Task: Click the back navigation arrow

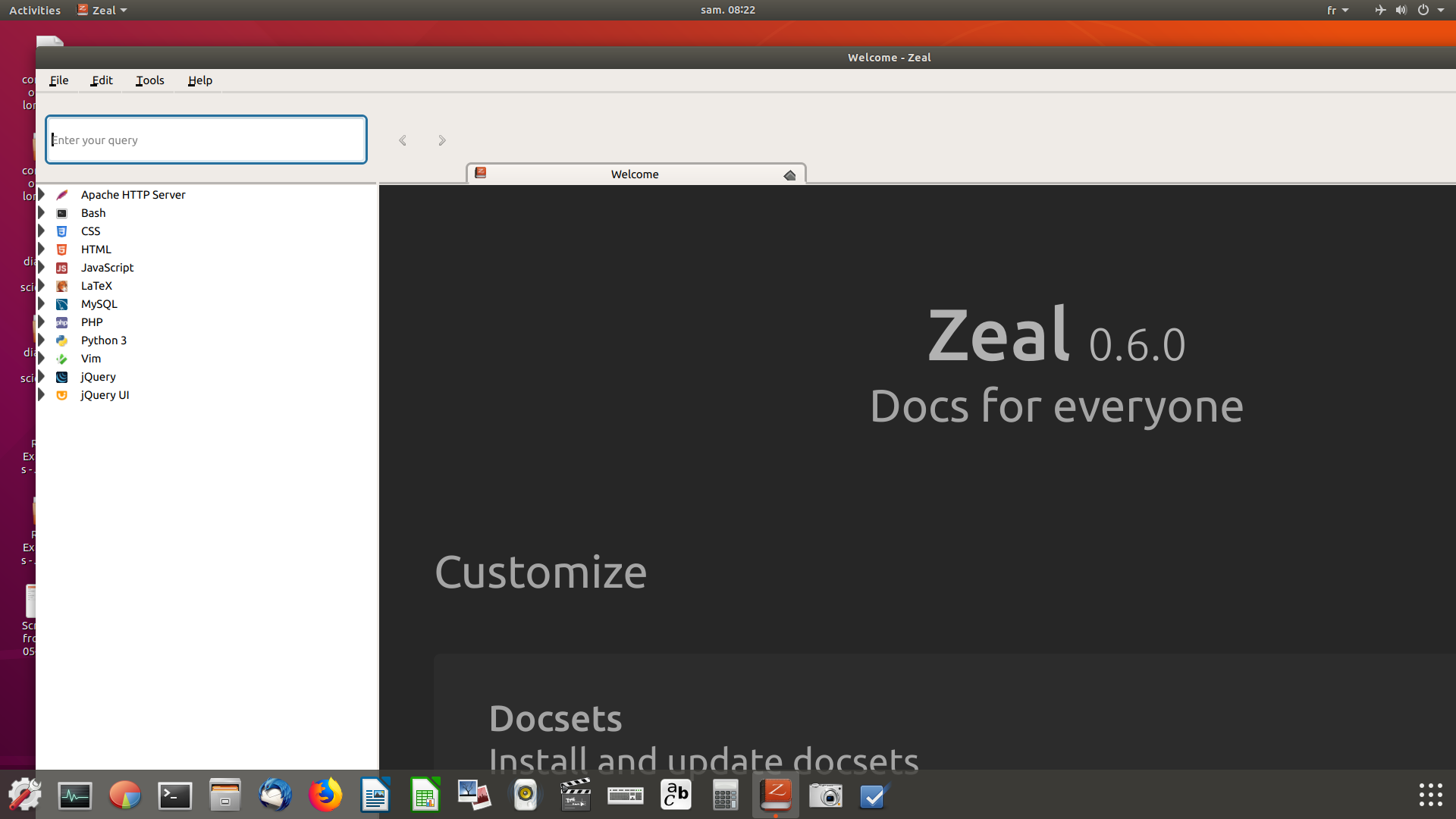Action: pyautogui.click(x=403, y=140)
